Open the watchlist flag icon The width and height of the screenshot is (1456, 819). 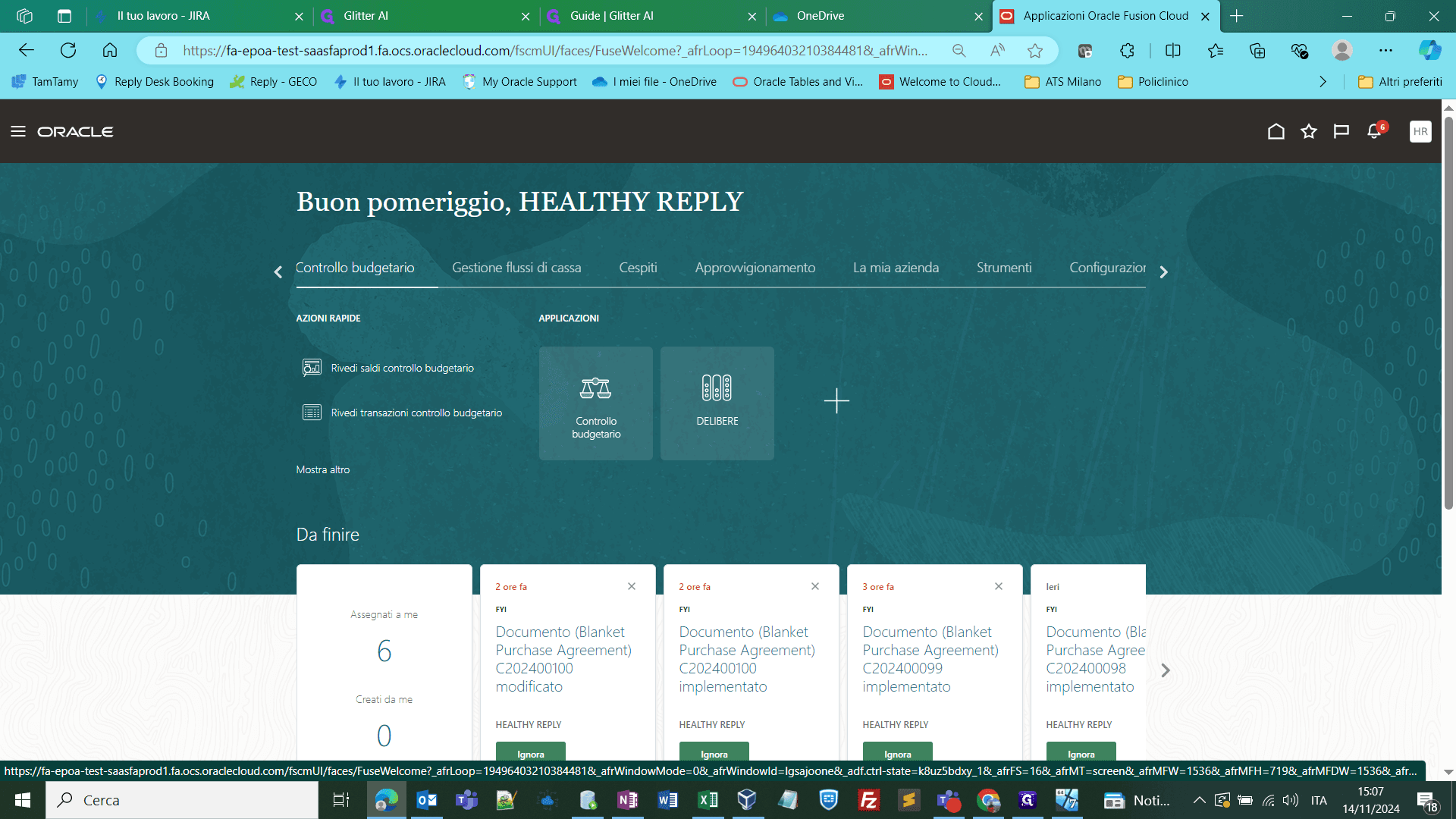tap(1341, 131)
